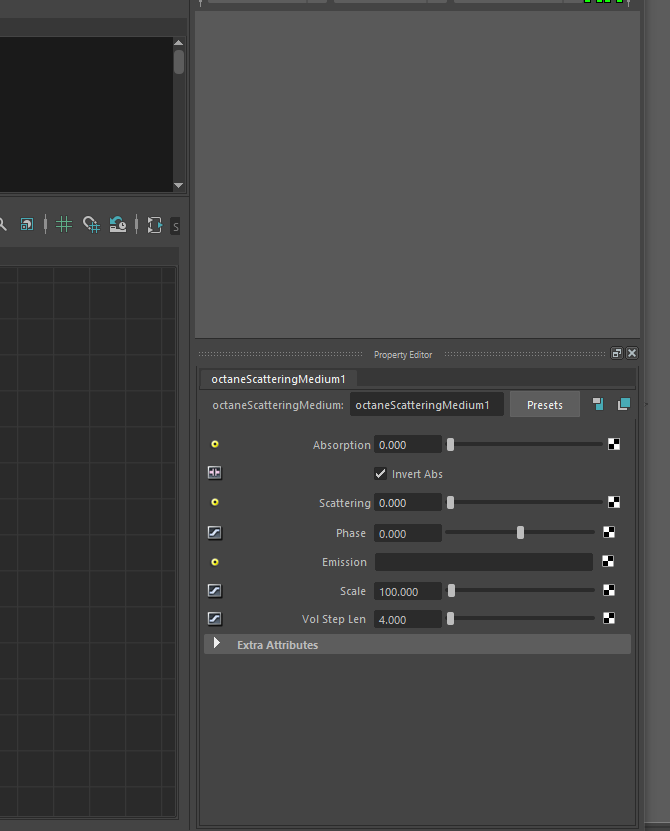This screenshot has width=670, height=831.
Task: Enable the magnet snap-to-grid icon
Action: click(x=91, y=225)
